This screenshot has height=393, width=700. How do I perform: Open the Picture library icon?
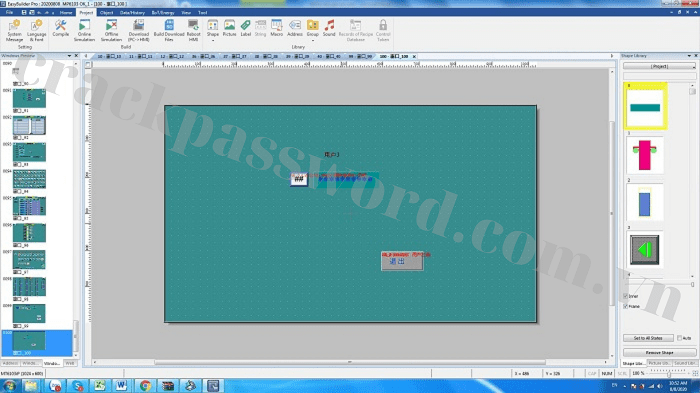229,28
